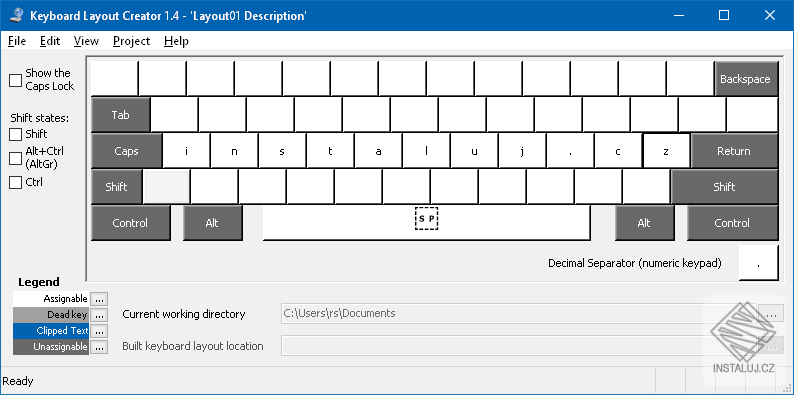794x395 pixels.
Task: Open the Project menu
Action: [132, 41]
